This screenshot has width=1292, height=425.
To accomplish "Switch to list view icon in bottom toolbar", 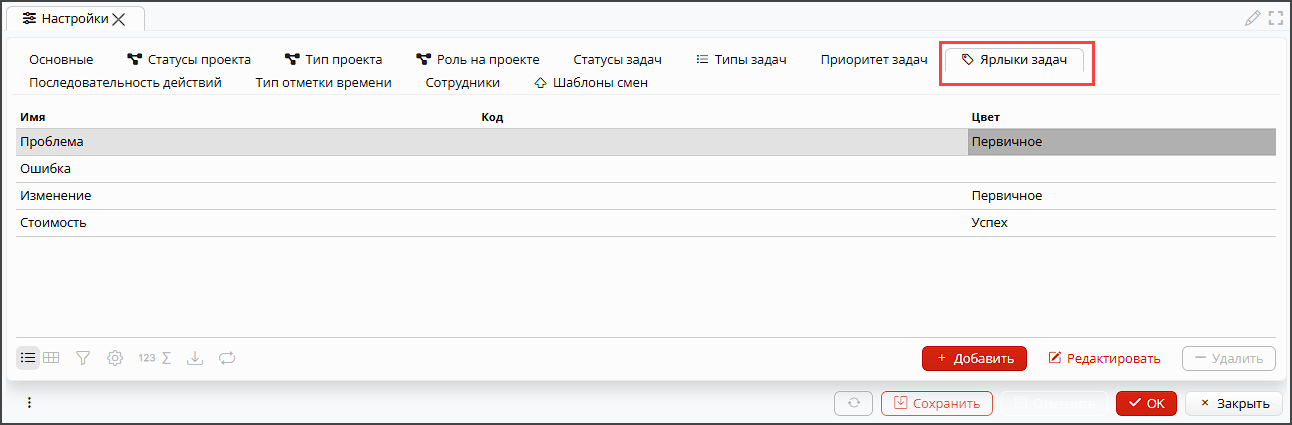I will [x=28, y=357].
